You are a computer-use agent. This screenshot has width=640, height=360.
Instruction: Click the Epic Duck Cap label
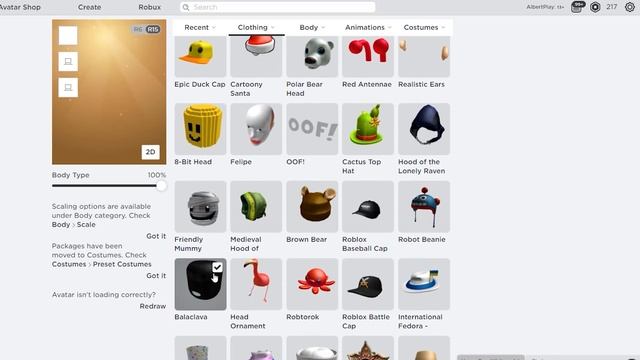pos(200,84)
